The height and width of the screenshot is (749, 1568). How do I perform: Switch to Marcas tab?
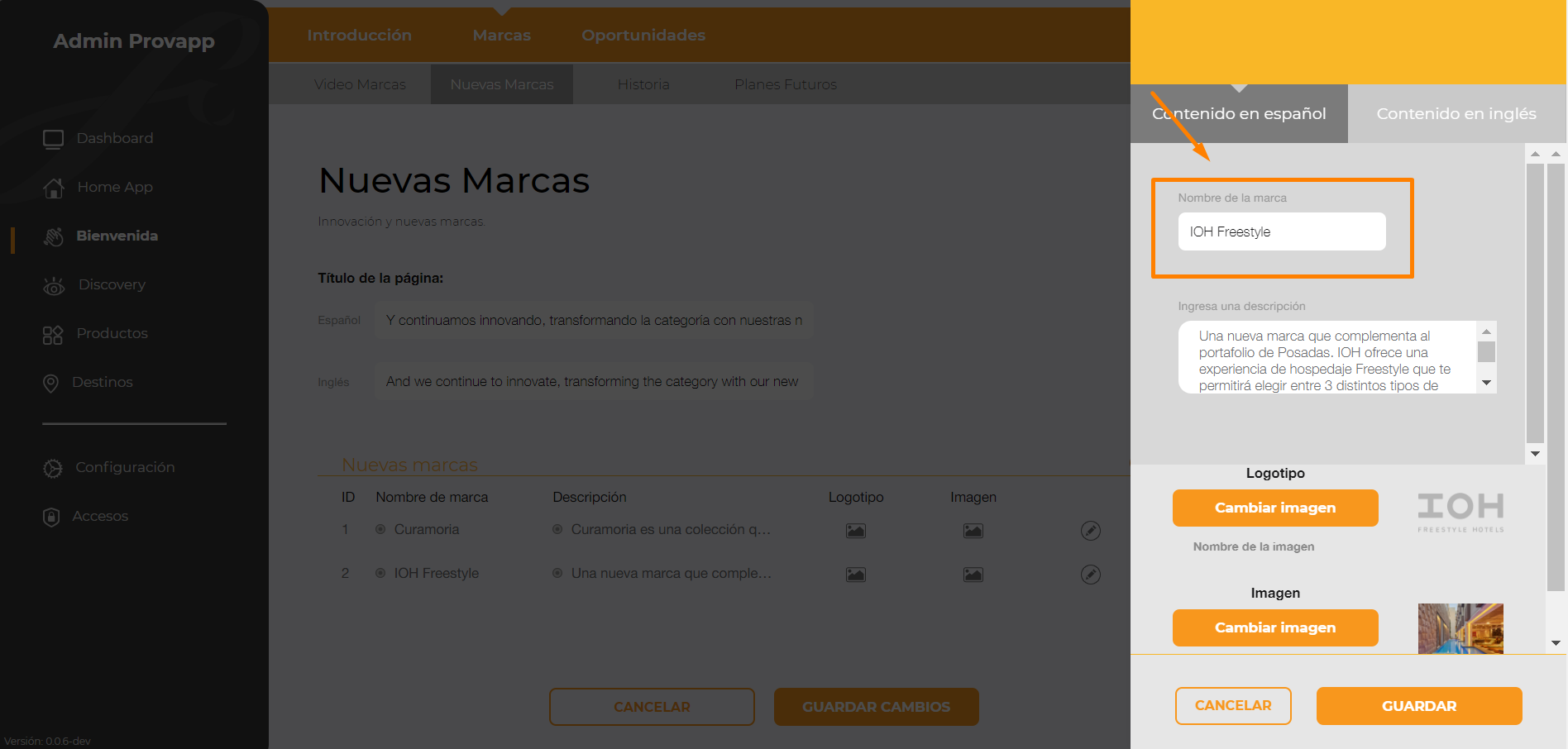[x=502, y=36]
